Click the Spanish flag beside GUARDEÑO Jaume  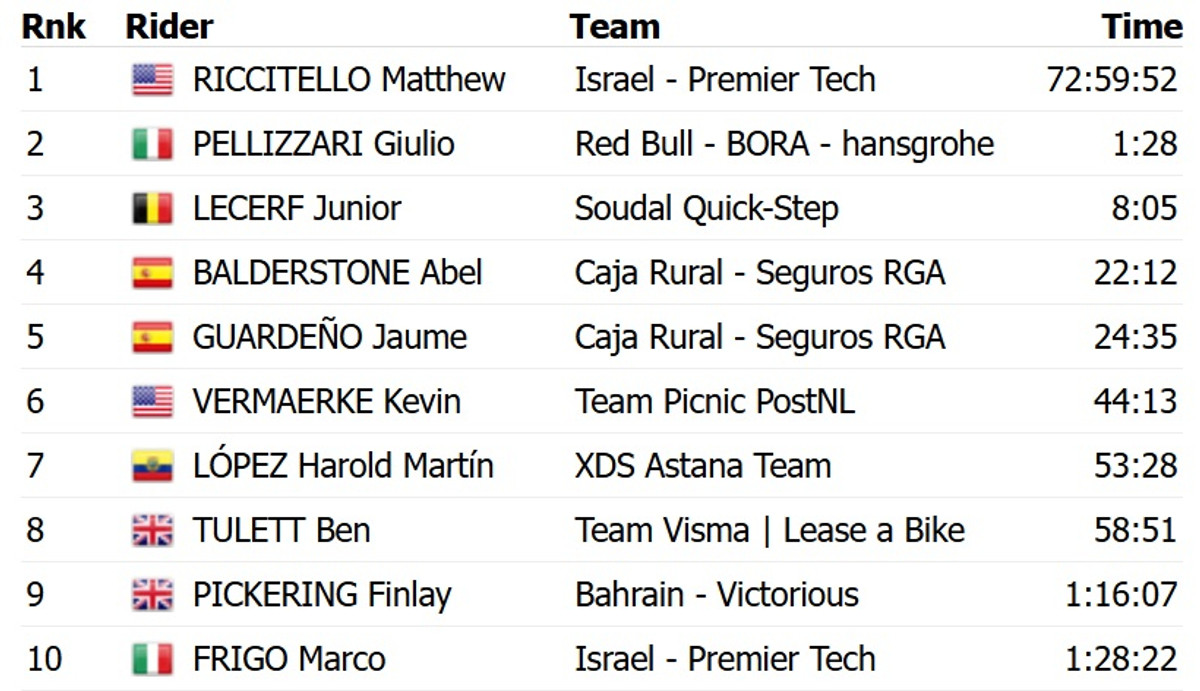[152, 337]
